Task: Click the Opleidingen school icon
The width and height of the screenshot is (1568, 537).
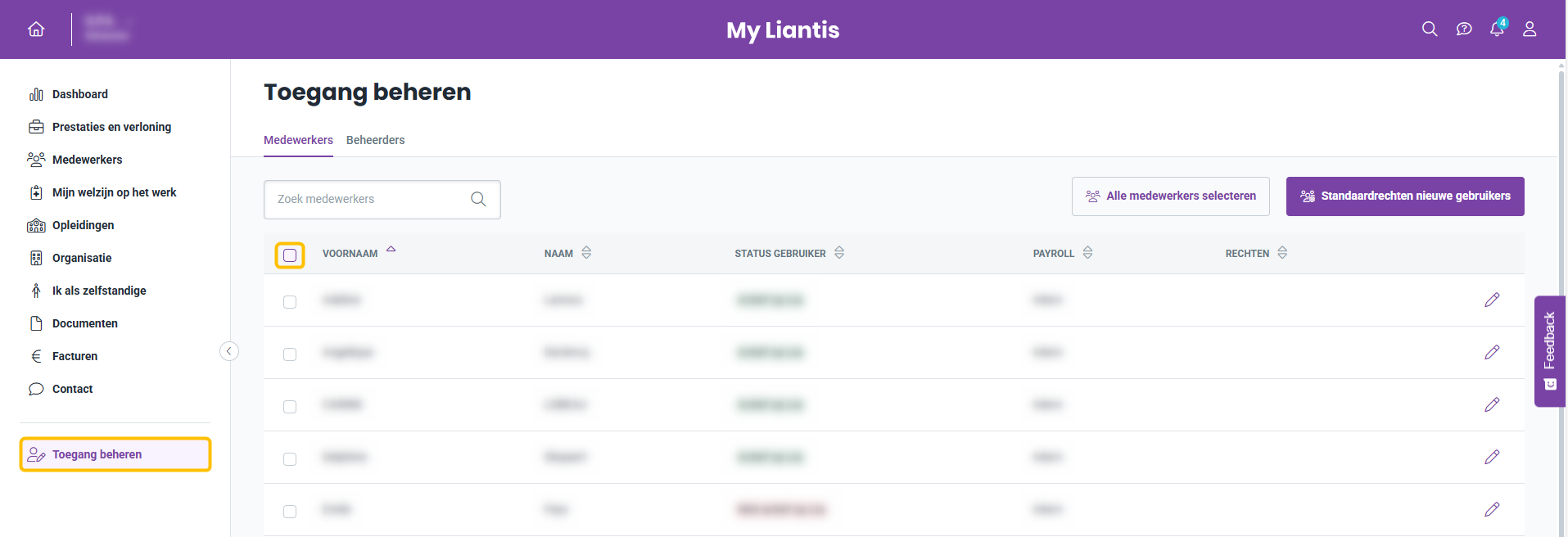Action: 36,225
